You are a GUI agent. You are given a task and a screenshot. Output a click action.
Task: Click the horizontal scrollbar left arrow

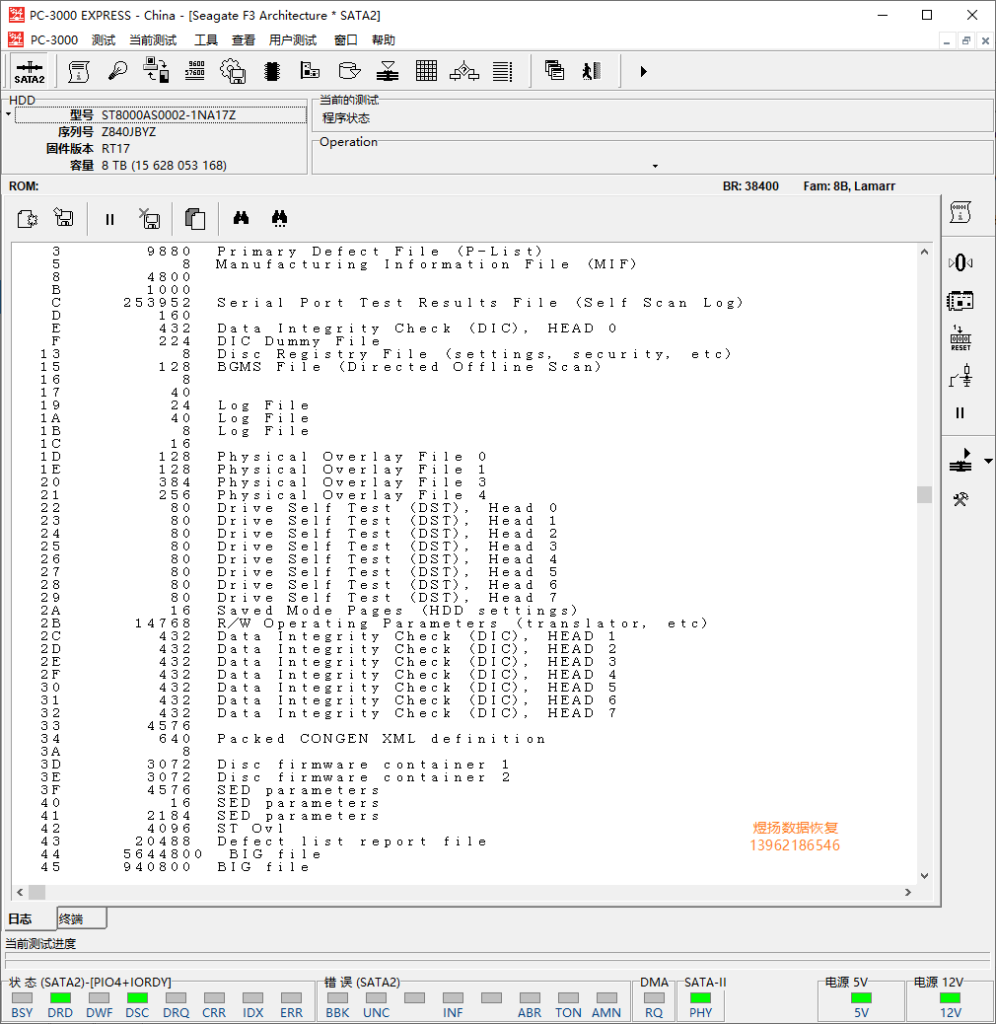[x=20, y=892]
